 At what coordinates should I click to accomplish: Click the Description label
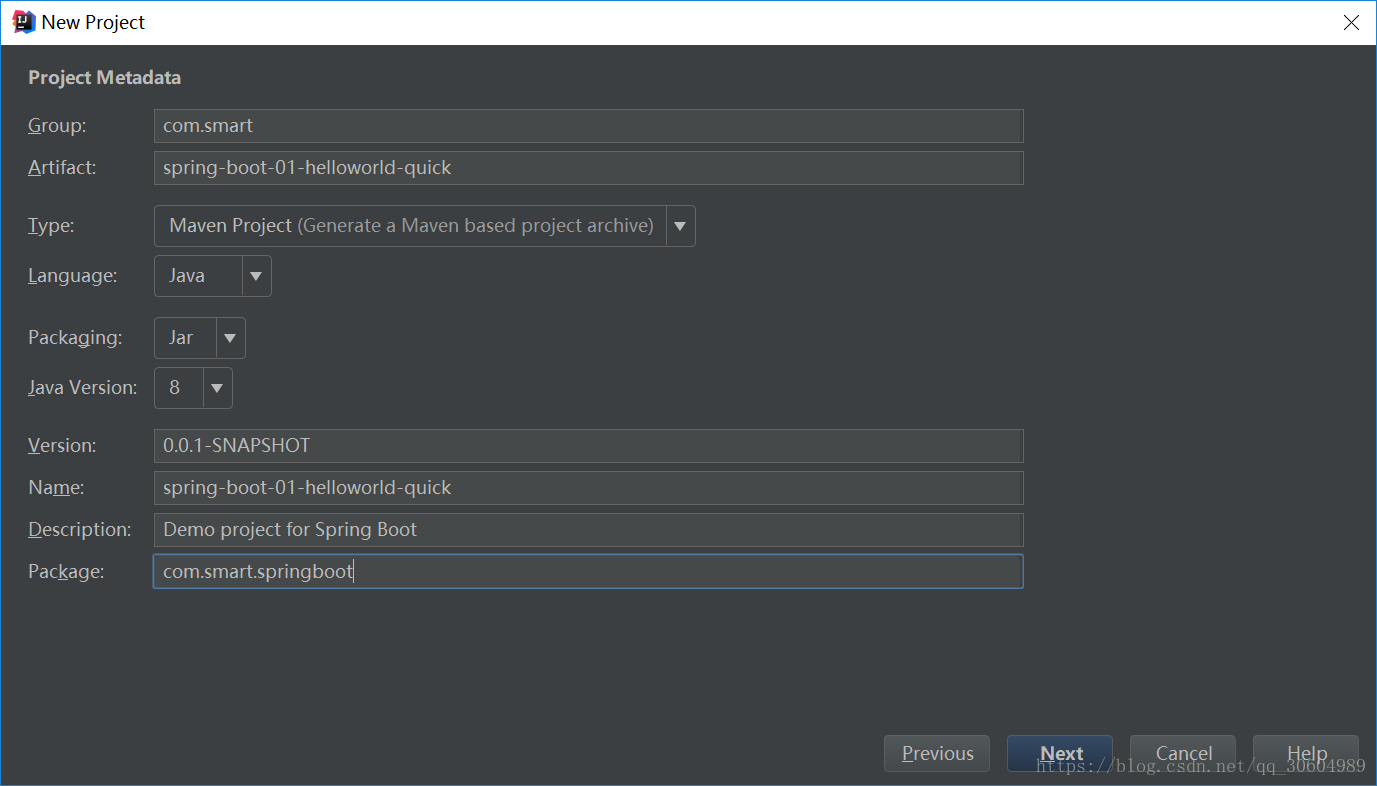point(79,530)
